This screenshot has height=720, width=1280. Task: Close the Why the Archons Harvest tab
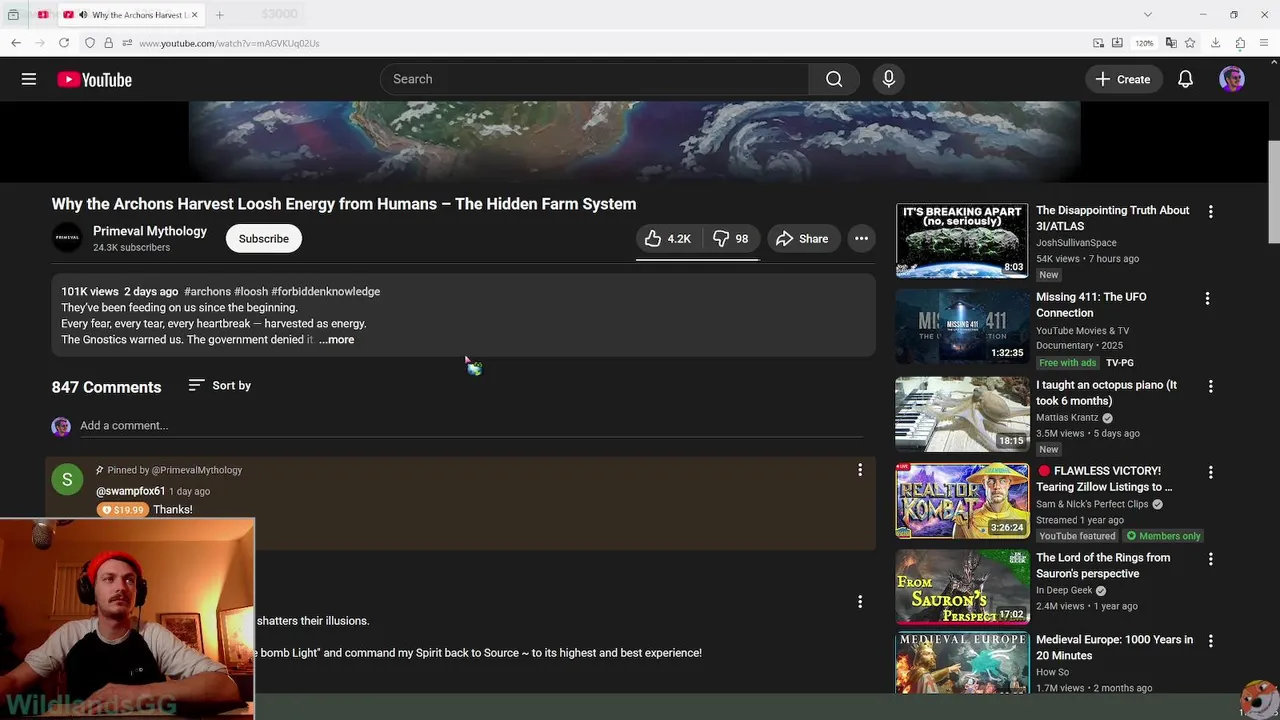194,15
